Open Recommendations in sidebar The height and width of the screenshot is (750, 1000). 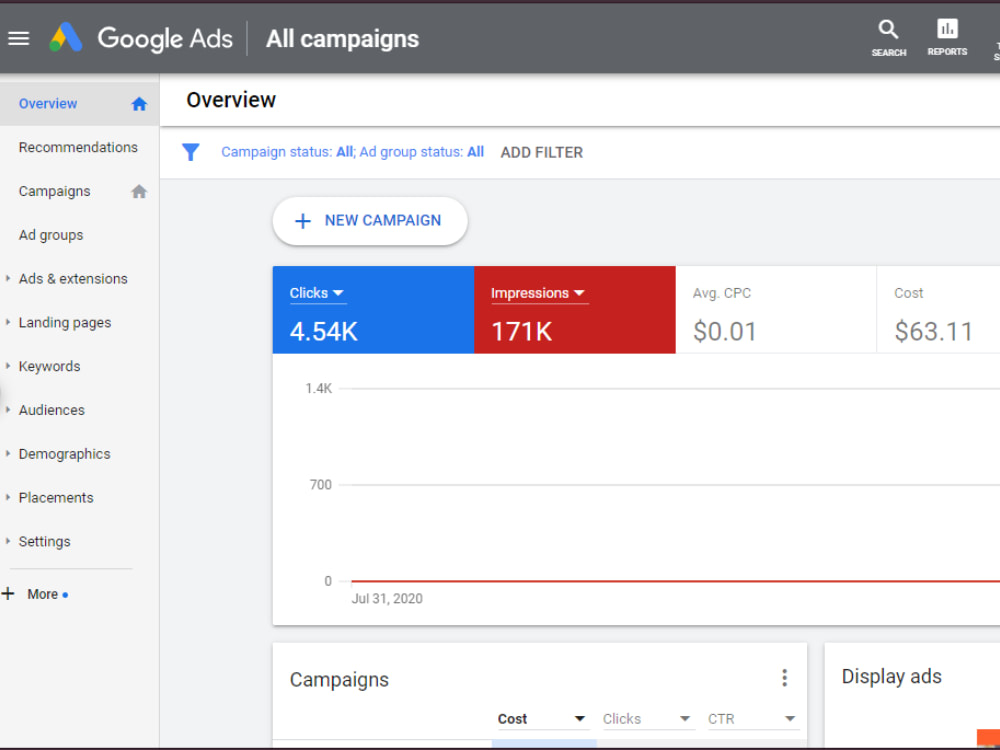point(79,147)
